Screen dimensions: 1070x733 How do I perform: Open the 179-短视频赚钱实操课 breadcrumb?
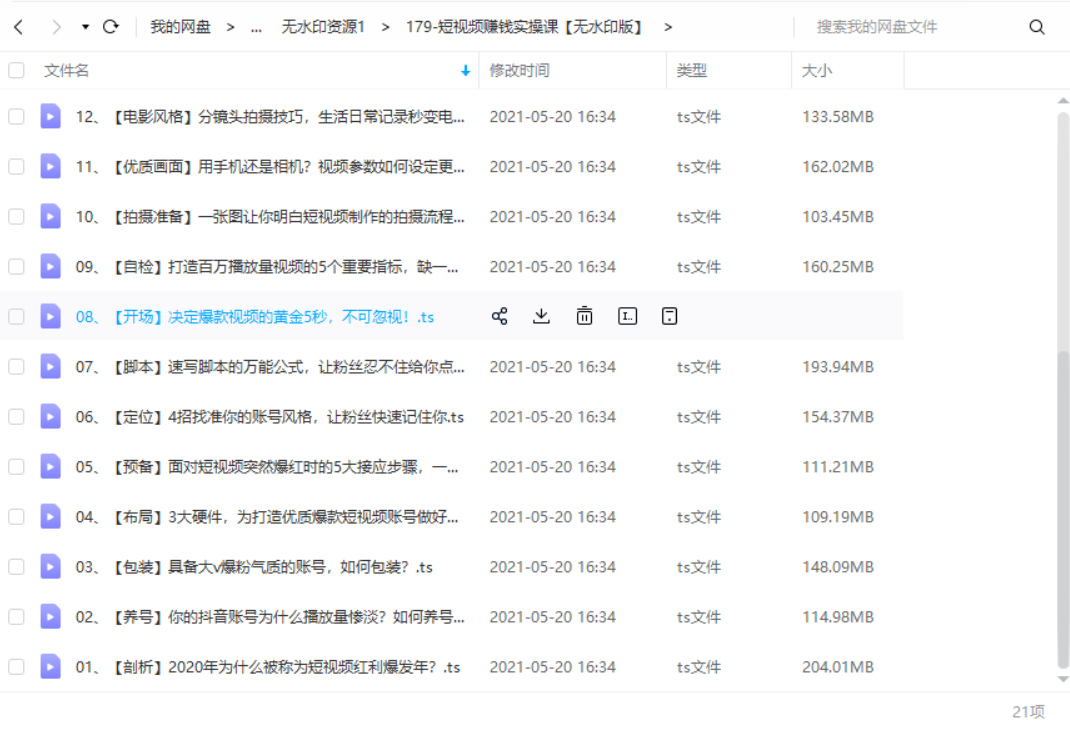point(523,27)
